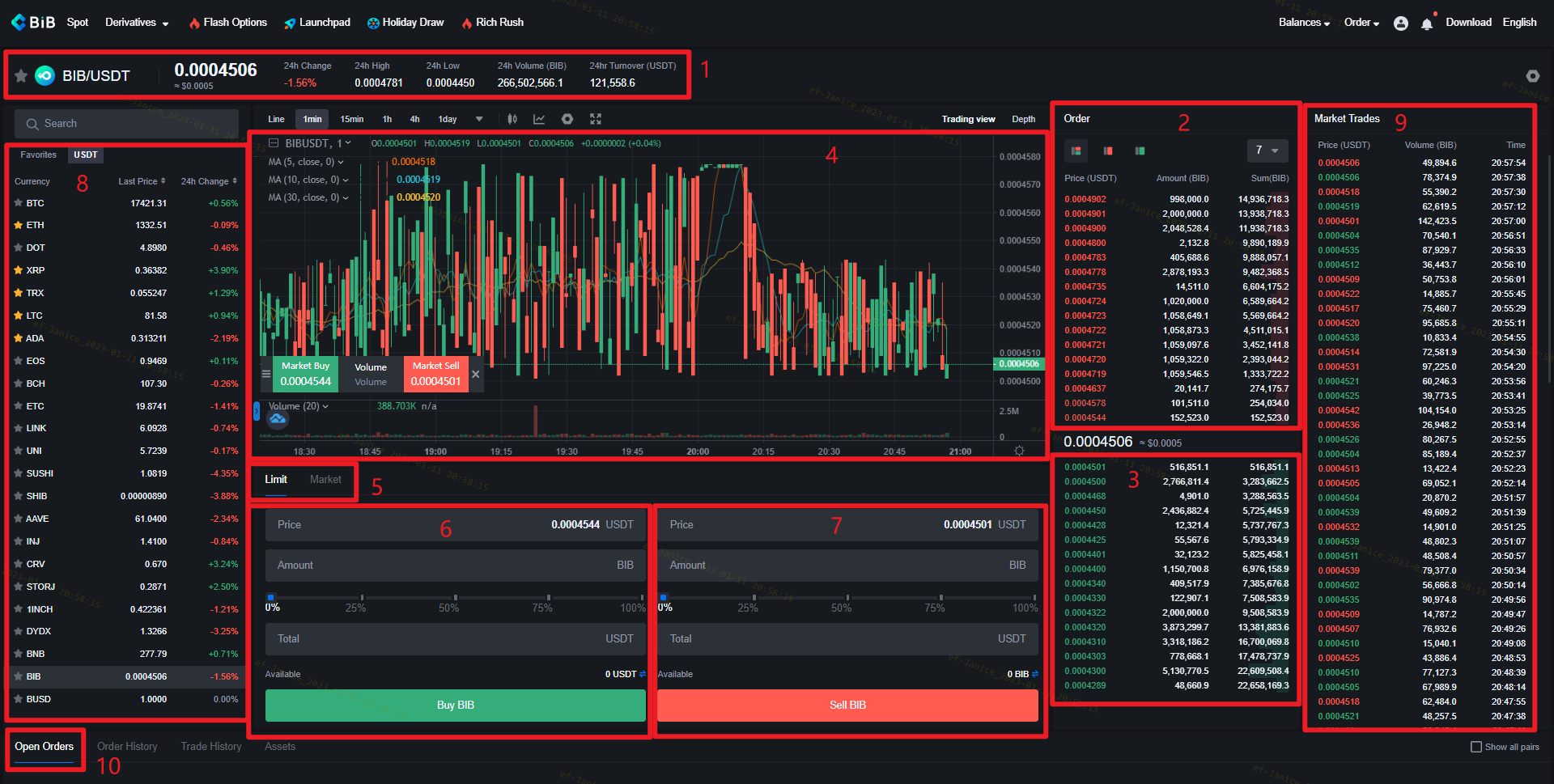This screenshot has height=784, width=1554.
Task: Expand the Volume (20) indicator options
Action: click(325, 406)
